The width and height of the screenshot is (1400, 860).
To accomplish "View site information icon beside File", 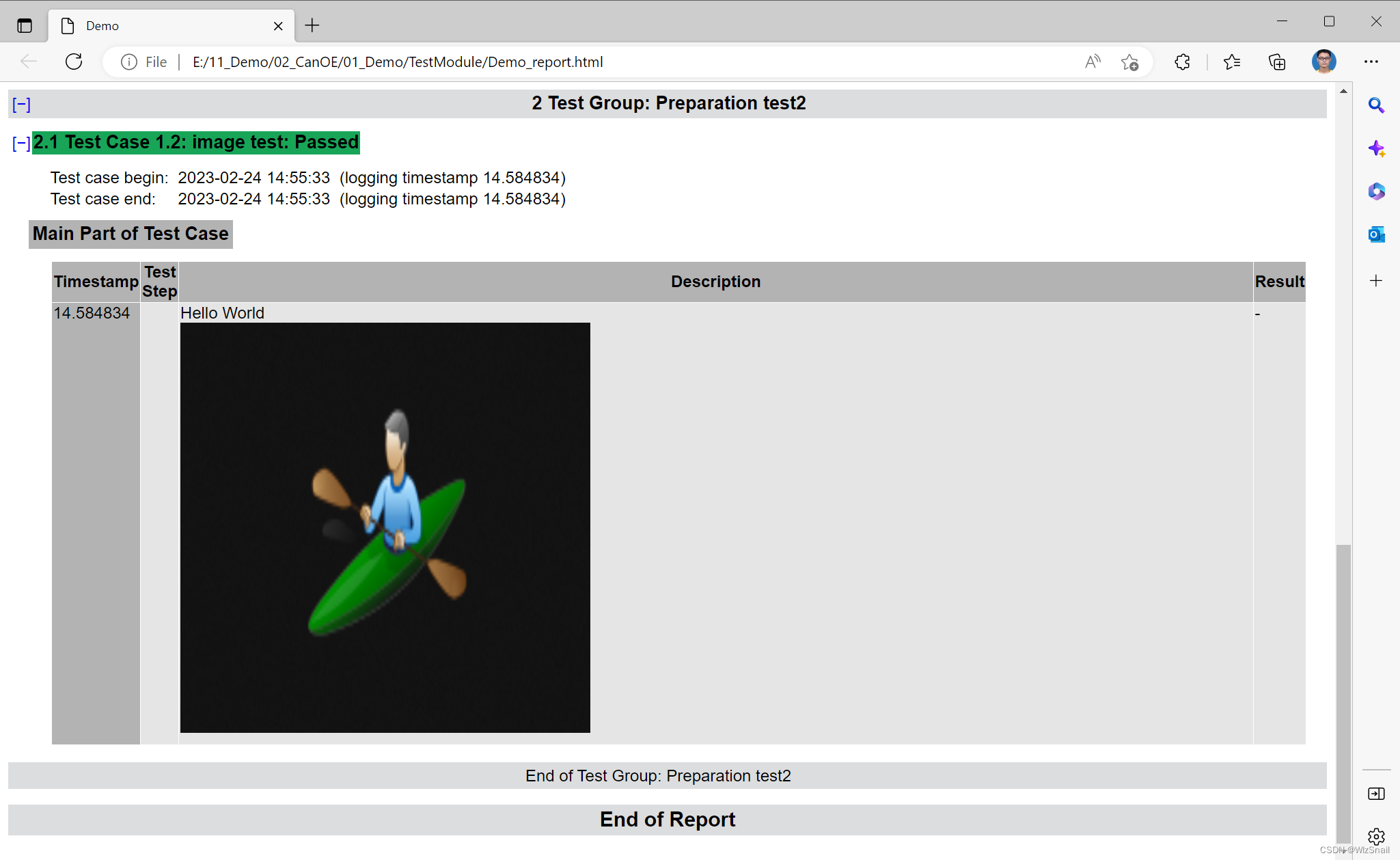I will pos(129,62).
